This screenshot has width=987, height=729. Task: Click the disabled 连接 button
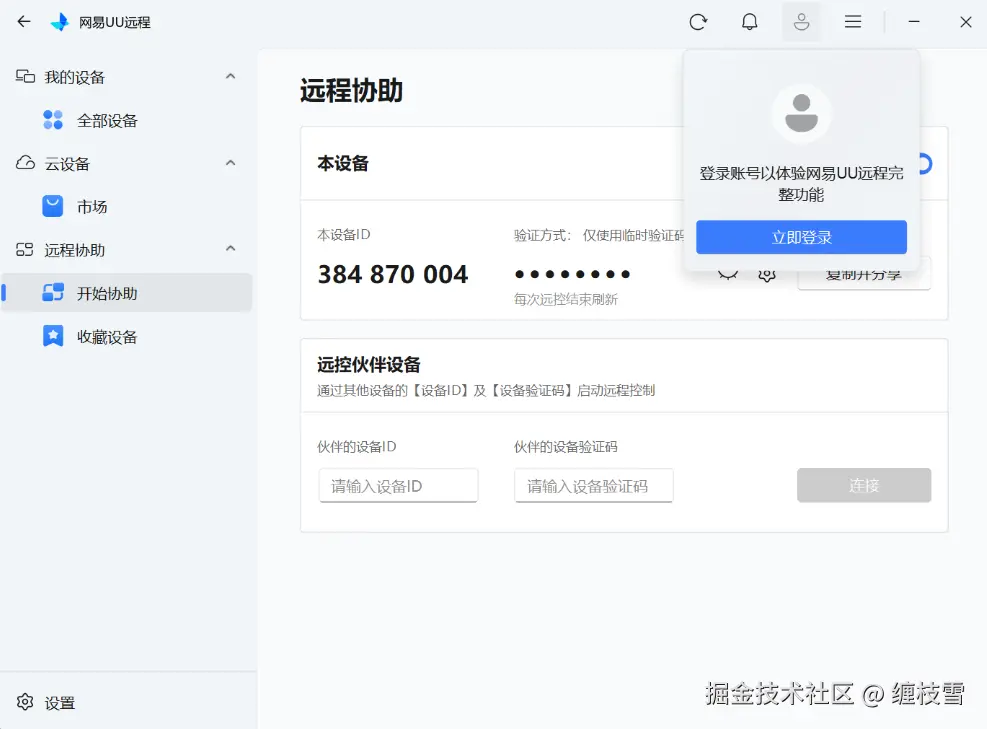click(x=864, y=485)
